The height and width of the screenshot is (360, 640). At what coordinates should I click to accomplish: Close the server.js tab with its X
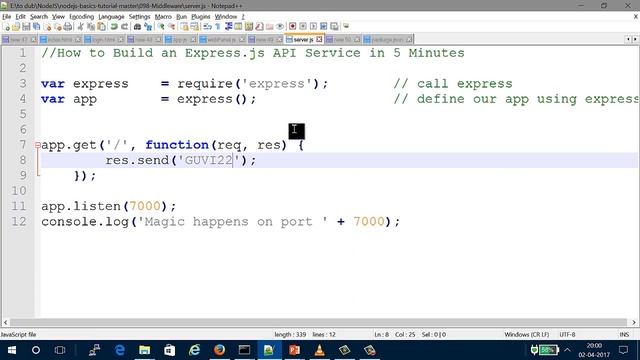point(319,40)
